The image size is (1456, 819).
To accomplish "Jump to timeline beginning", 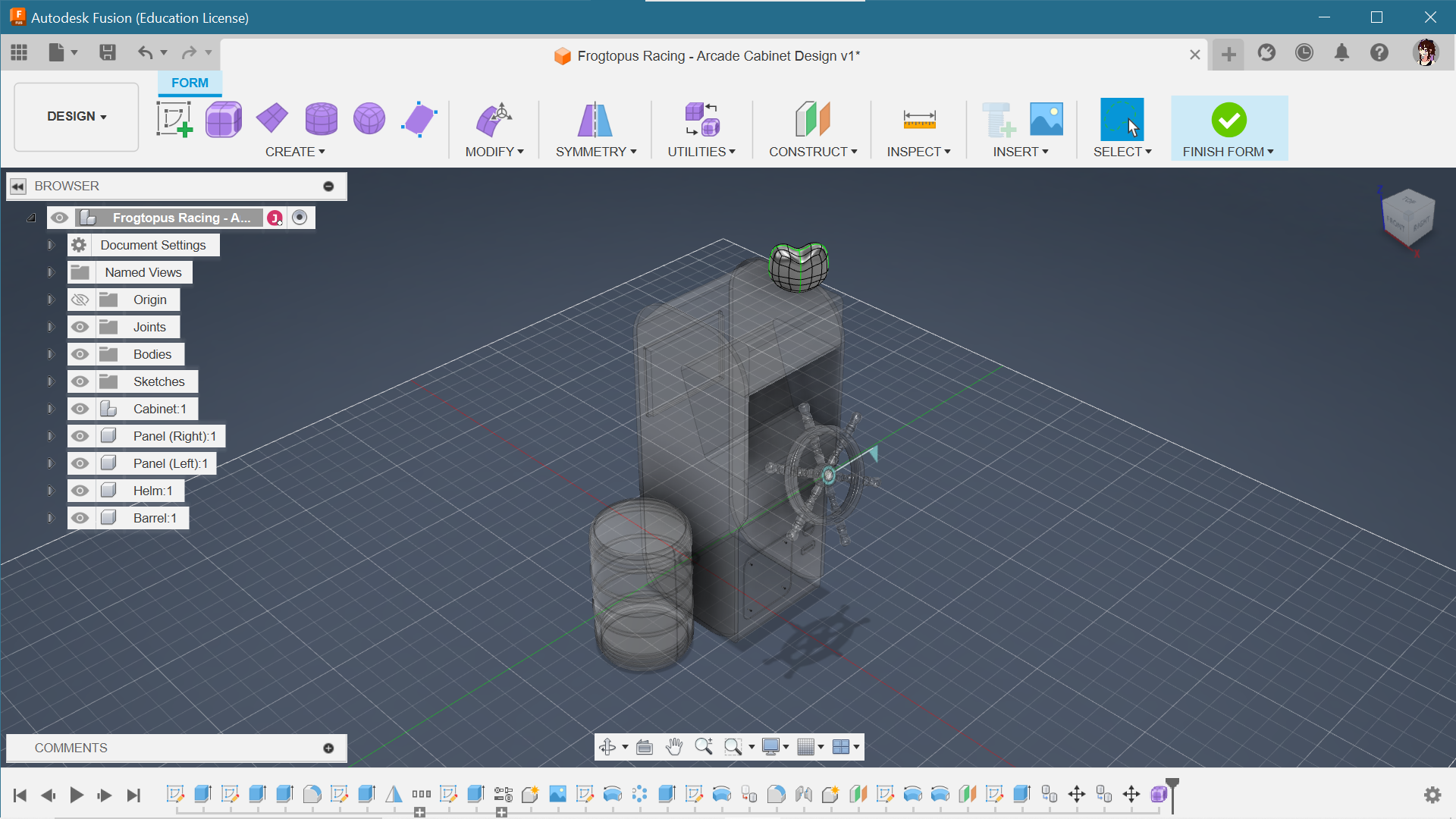I will 20,795.
